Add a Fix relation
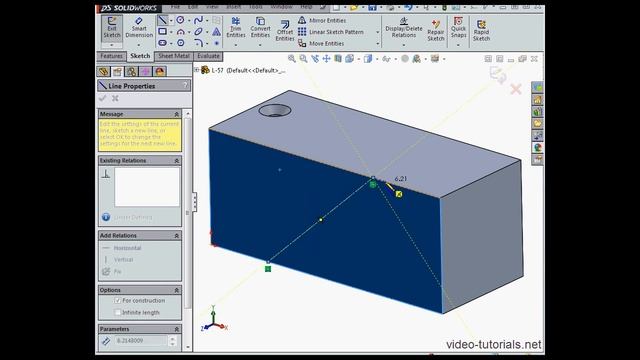The image size is (640, 360). coord(112,271)
